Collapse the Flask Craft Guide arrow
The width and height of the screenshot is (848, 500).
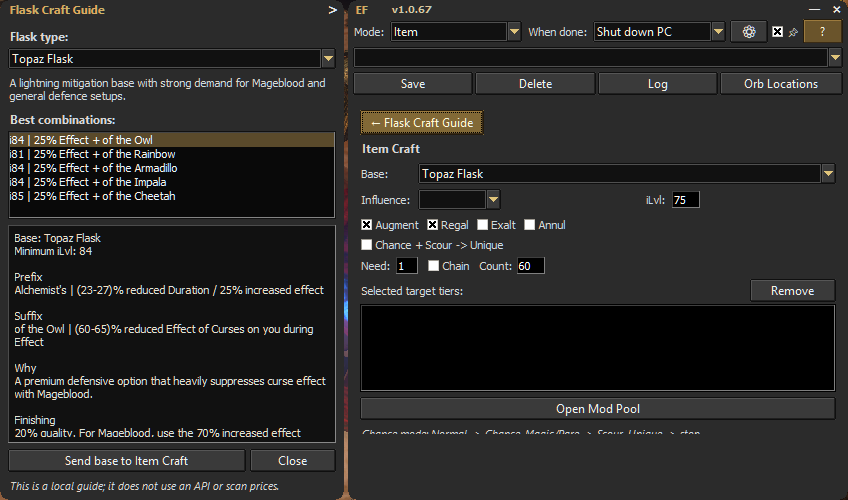[333, 10]
